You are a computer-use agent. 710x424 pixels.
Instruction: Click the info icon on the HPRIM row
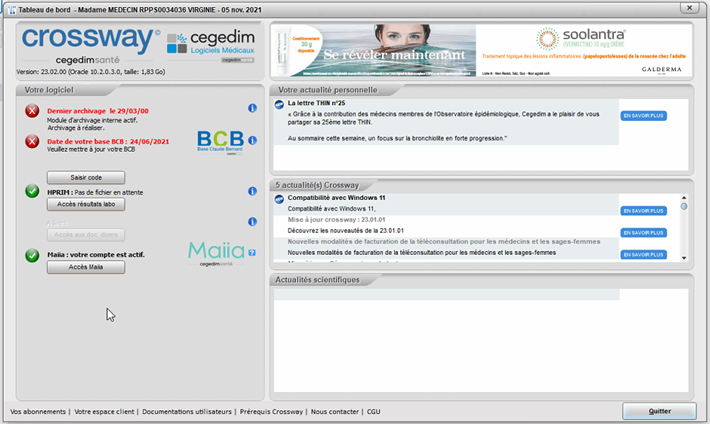coord(252,191)
